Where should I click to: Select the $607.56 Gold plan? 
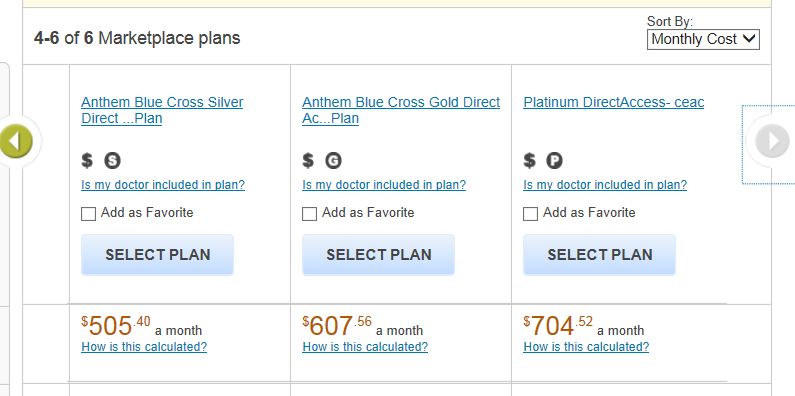[x=378, y=255]
